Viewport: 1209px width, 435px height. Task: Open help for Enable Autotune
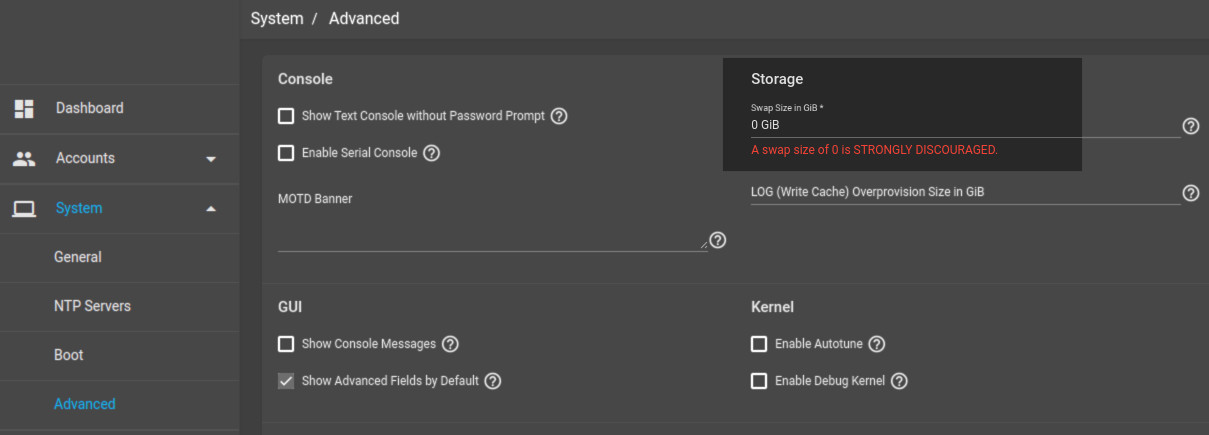(x=876, y=344)
